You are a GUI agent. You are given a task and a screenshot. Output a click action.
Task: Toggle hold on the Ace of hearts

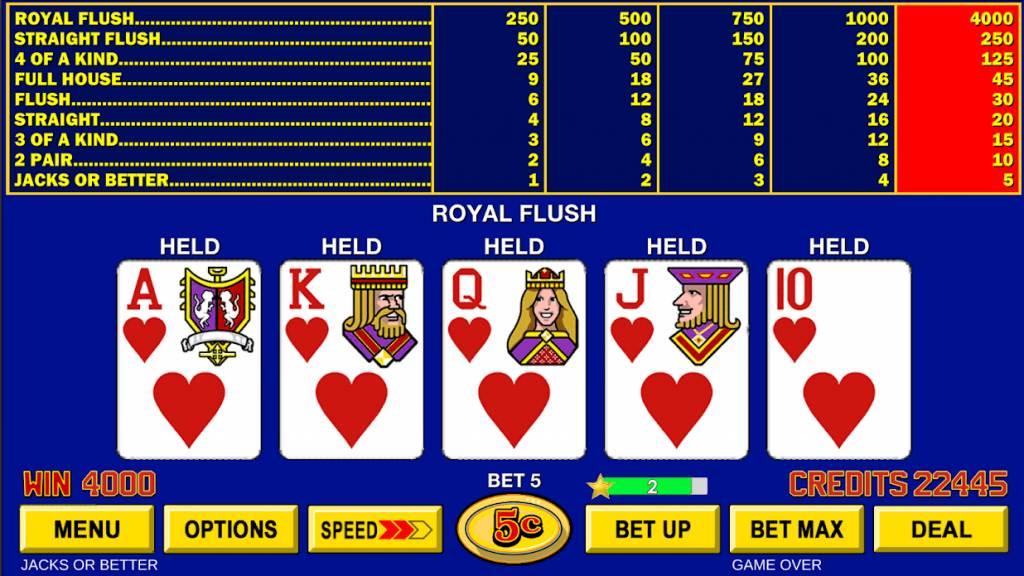pyautogui.click(x=189, y=360)
